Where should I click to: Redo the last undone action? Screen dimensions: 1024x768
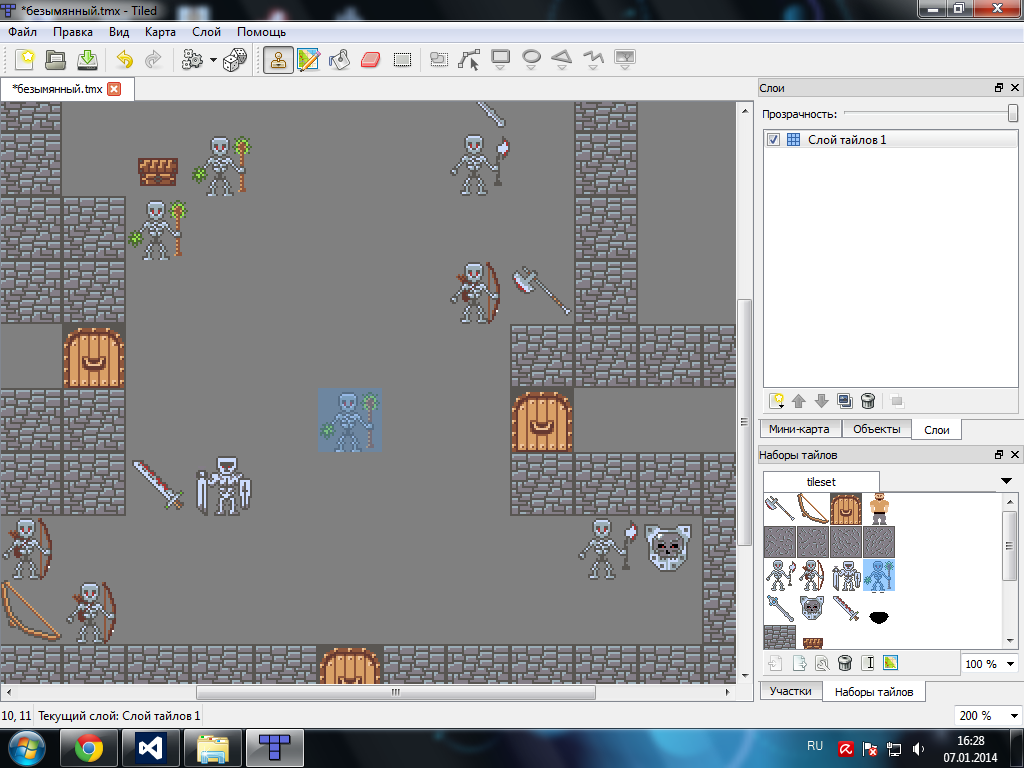153,59
